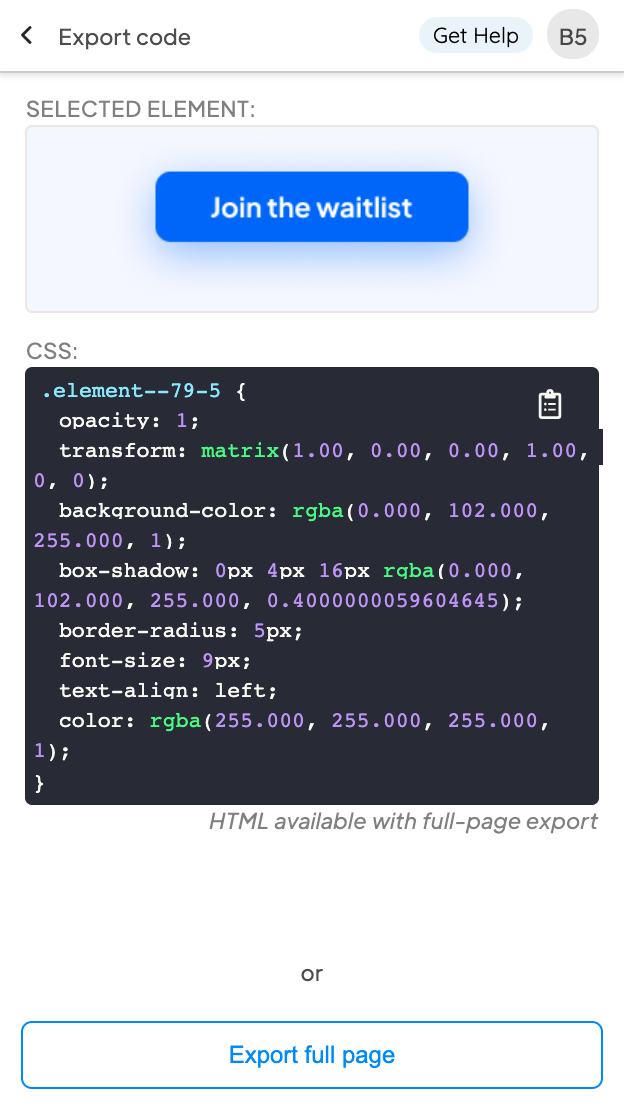Click the CSS section label

pyautogui.click(x=52, y=351)
